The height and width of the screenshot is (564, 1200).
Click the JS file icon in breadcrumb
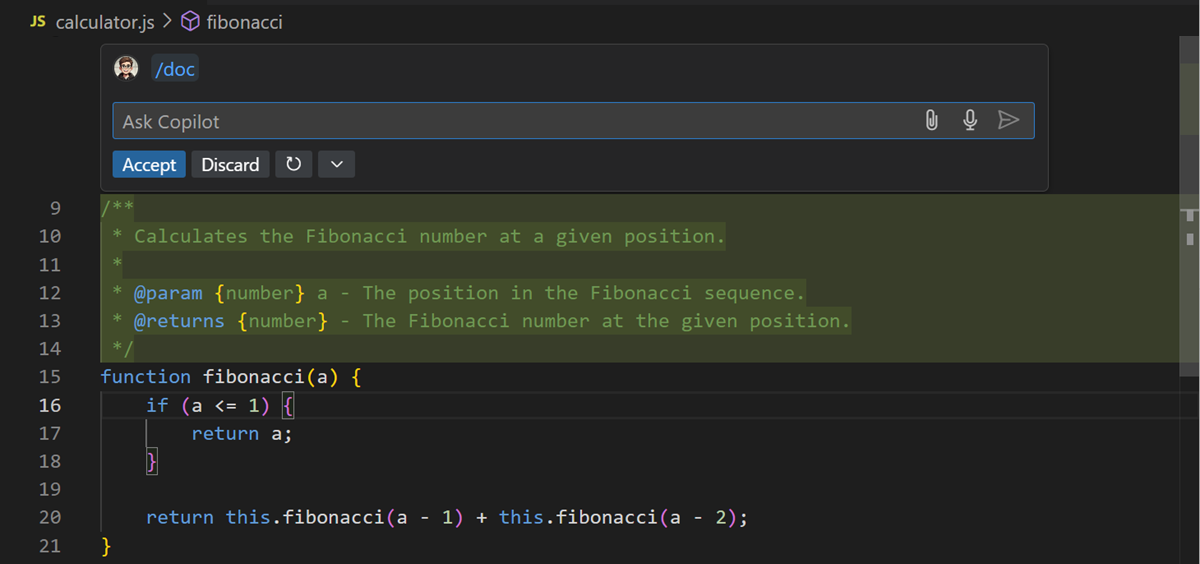(38, 21)
